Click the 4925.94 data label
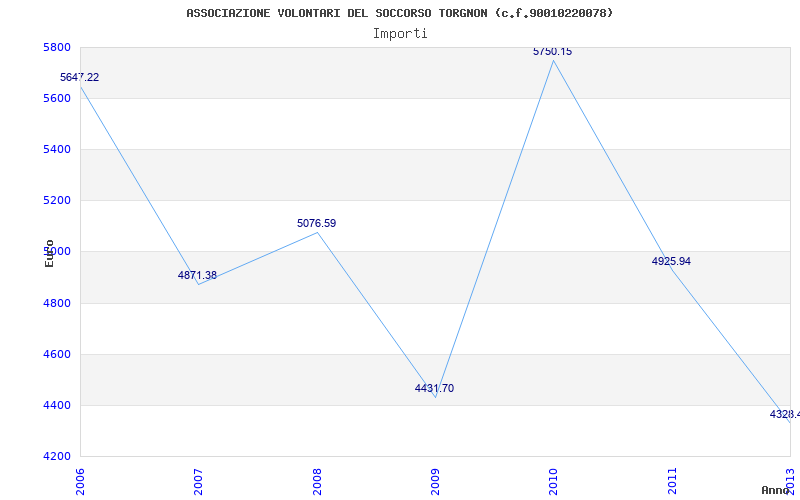 pos(671,262)
